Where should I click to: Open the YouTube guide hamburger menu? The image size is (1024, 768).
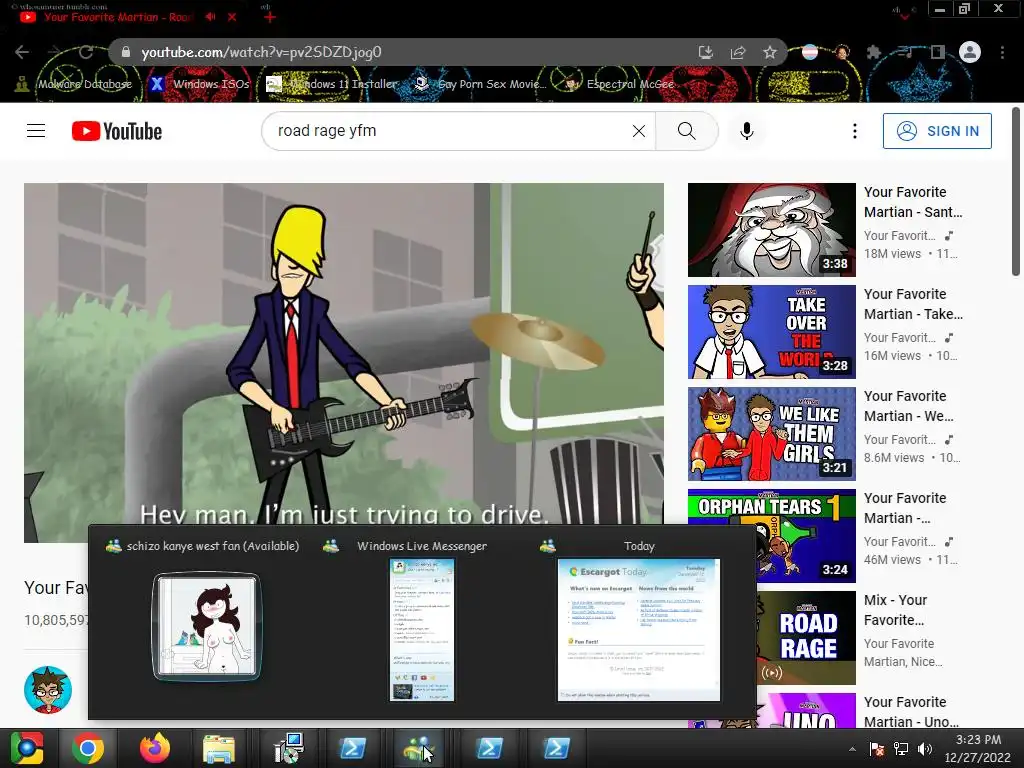pos(36,131)
